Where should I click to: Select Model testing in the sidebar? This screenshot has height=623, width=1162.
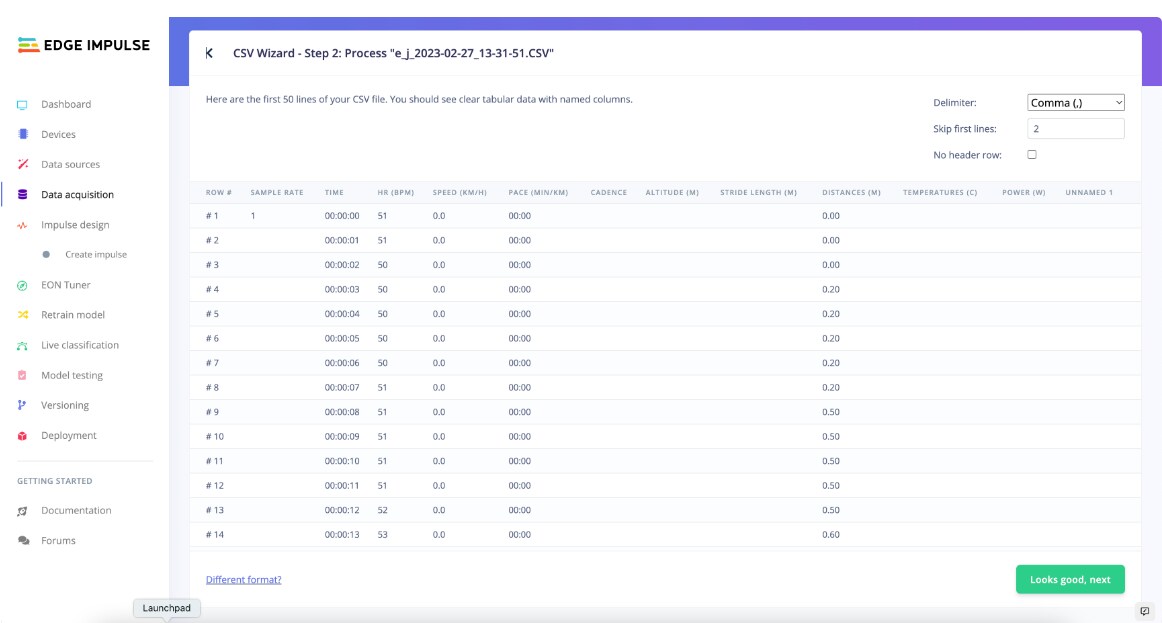pos(71,375)
